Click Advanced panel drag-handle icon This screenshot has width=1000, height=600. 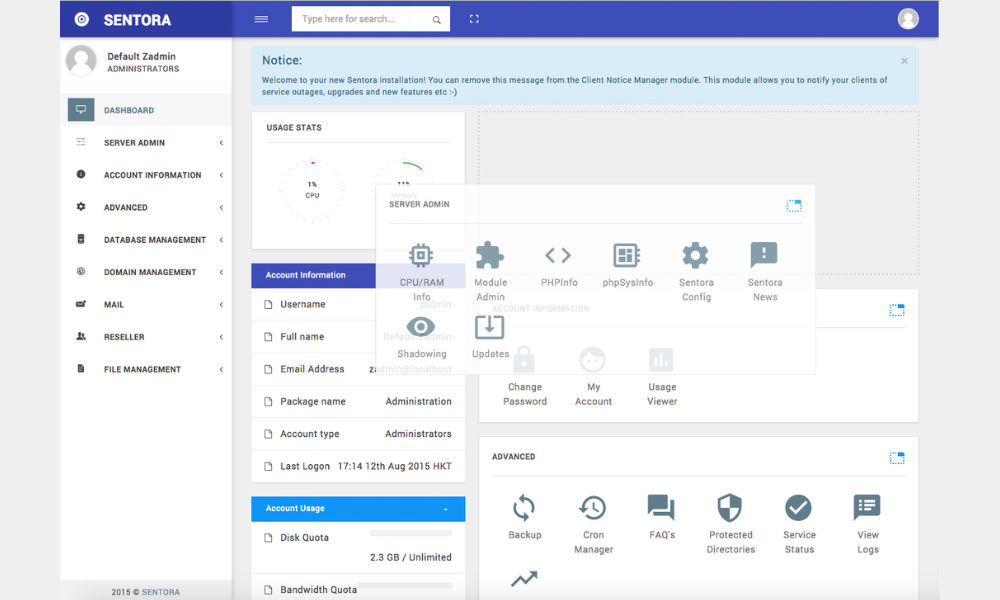pos(897,458)
